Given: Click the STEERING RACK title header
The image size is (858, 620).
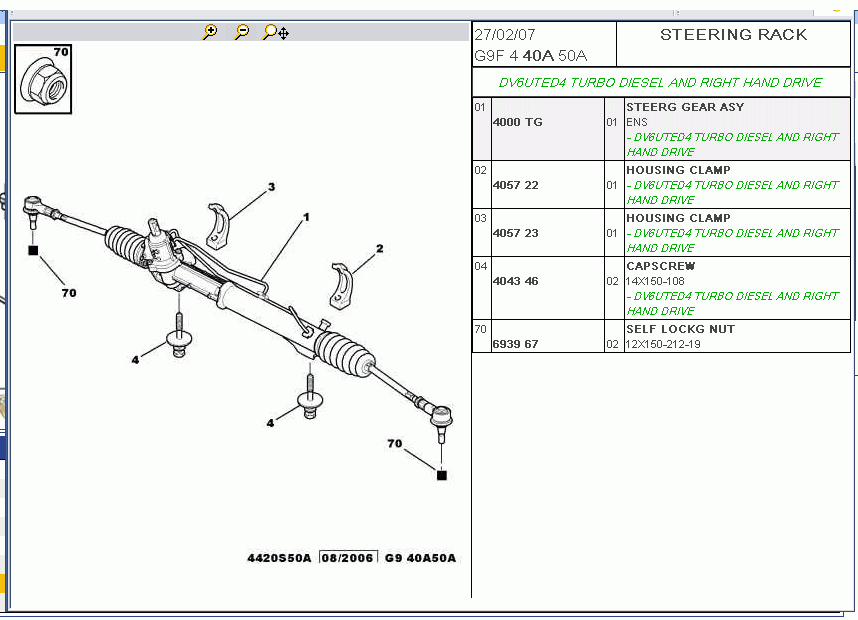Looking at the screenshot, I should 733,35.
